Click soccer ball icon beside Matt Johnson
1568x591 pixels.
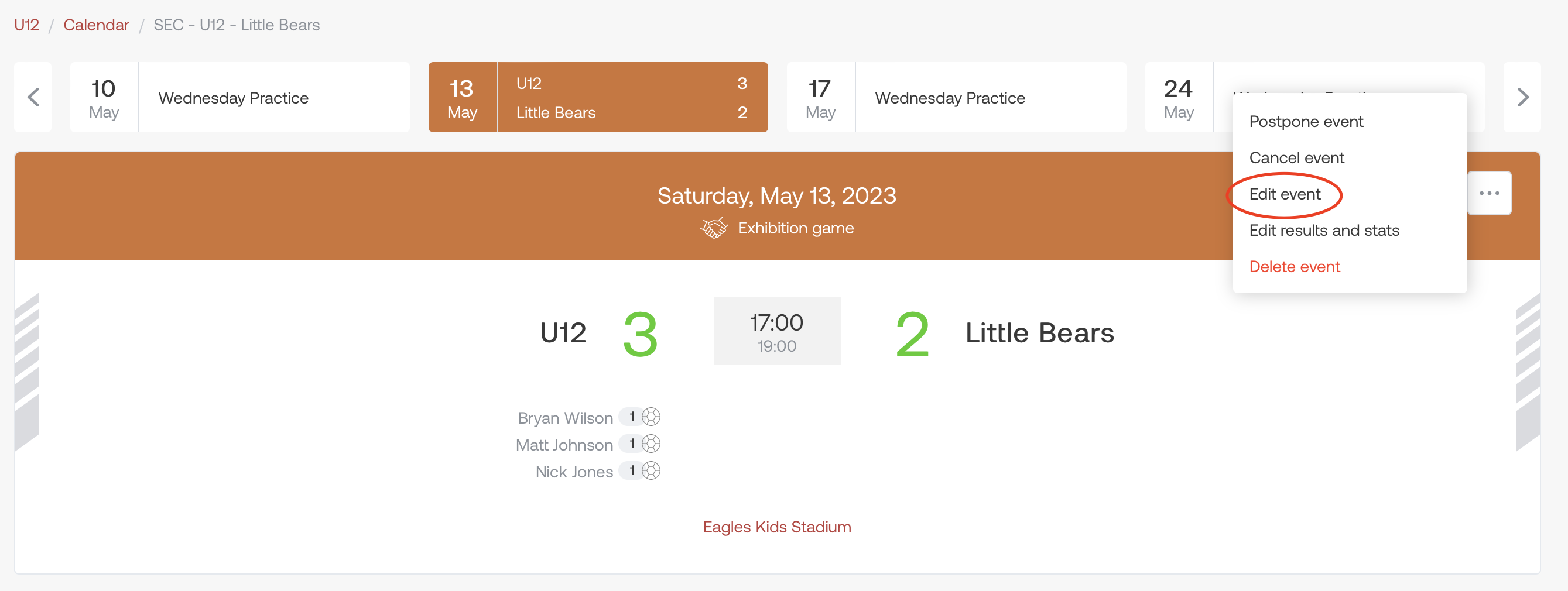coord(651,444)
